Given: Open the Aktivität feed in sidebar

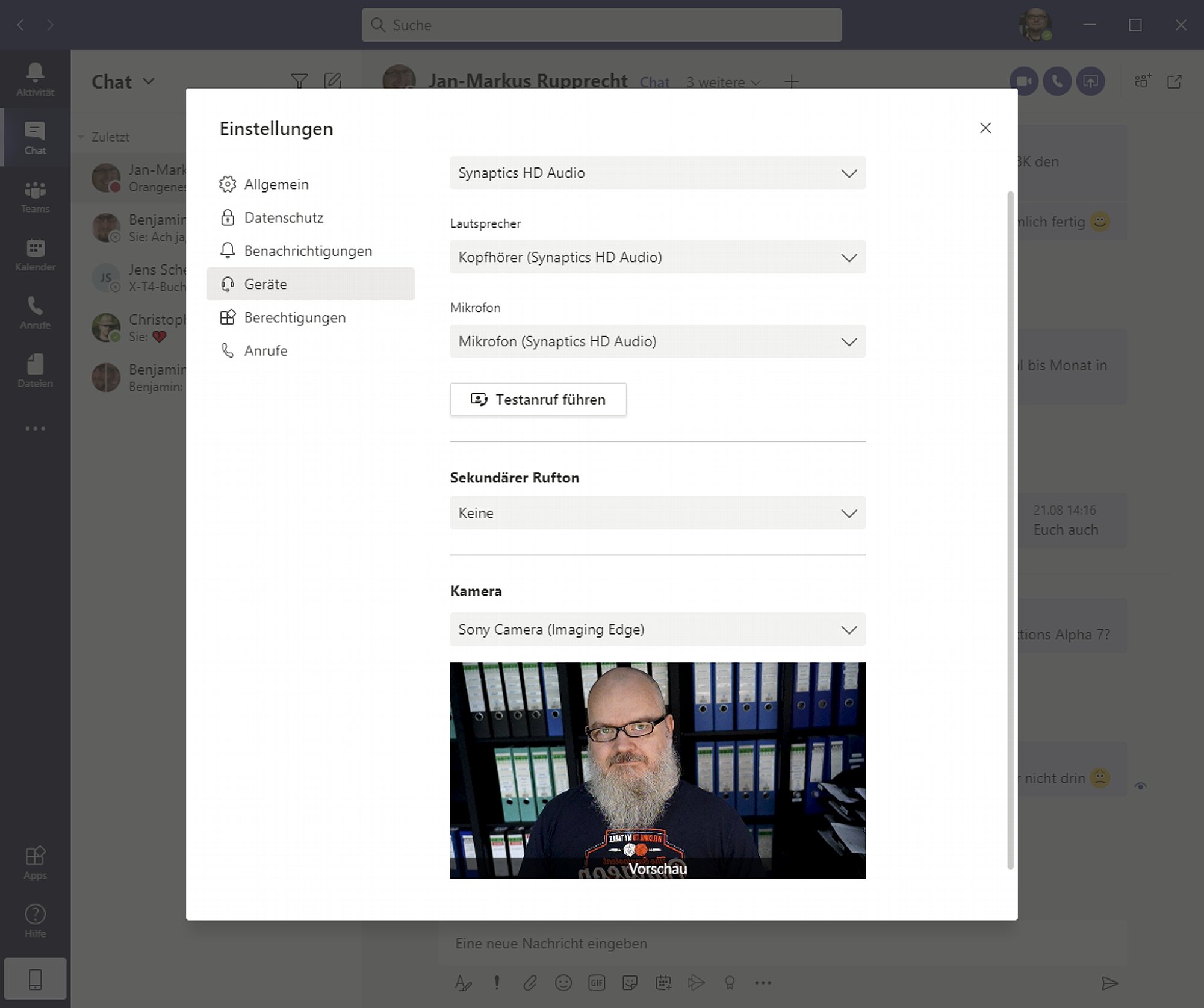Looking at the screenshot, I should tap(35, 79).
